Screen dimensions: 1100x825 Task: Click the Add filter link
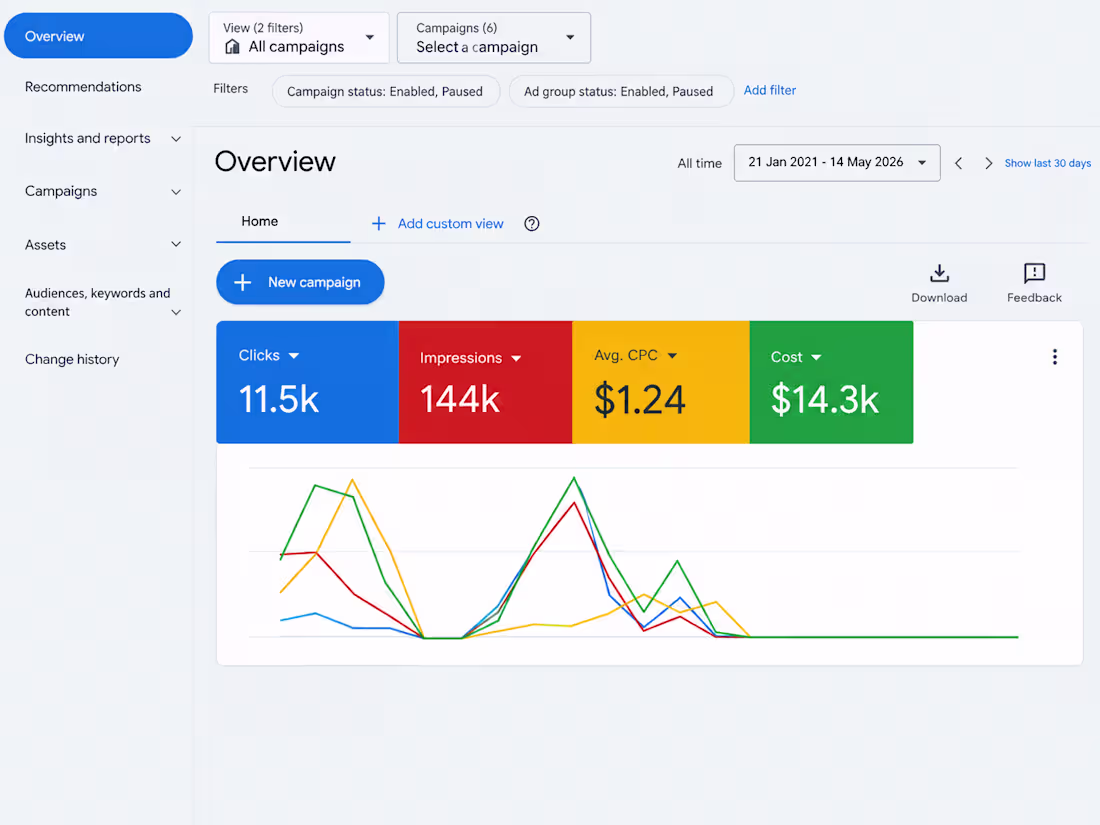pyautogui.click(x=770, y=90)
